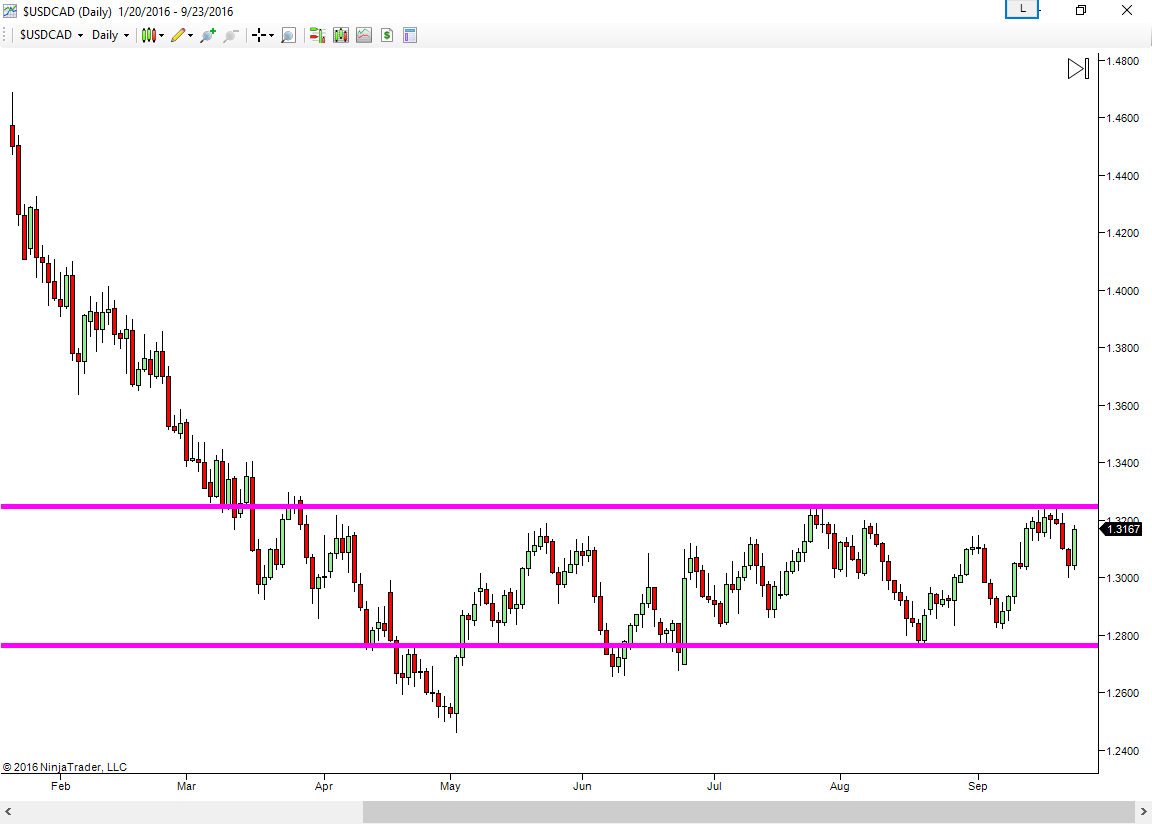Click the Feb time axis label
1152x824 pixels.
(x=60, y=786)
